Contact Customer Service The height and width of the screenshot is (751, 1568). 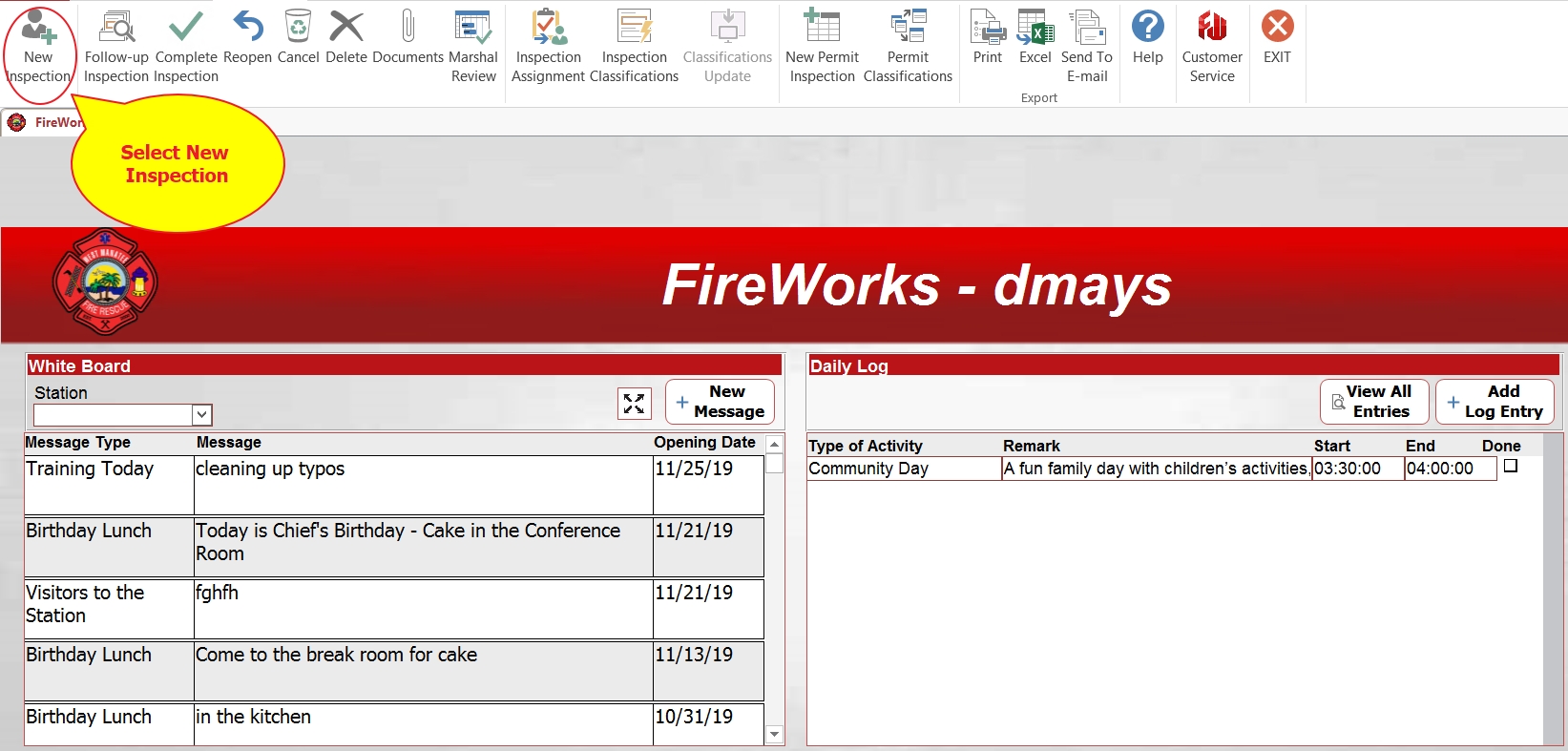(1212, 48)
